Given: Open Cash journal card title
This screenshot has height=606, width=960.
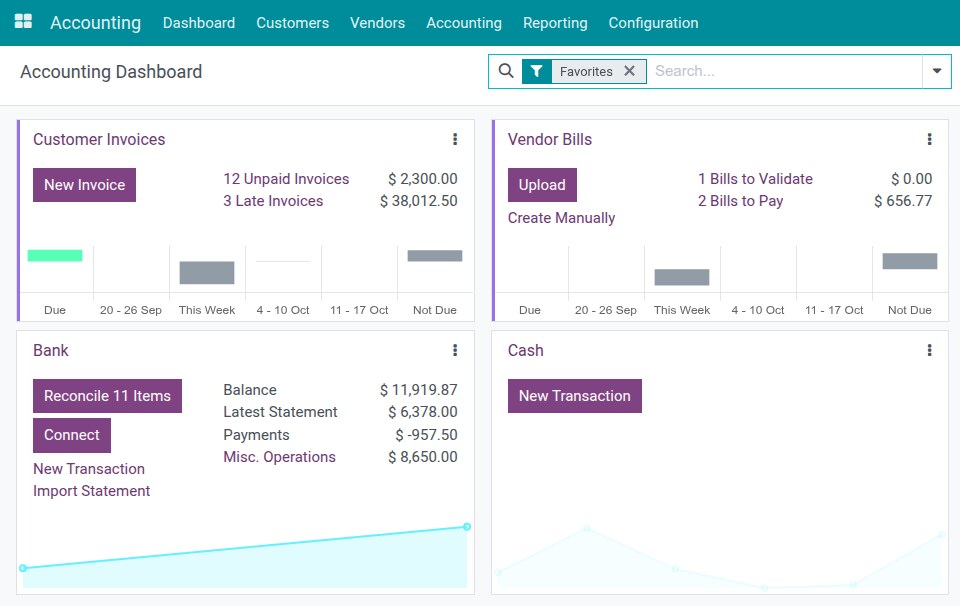Looking at the screenshot, I should [525, 350].
